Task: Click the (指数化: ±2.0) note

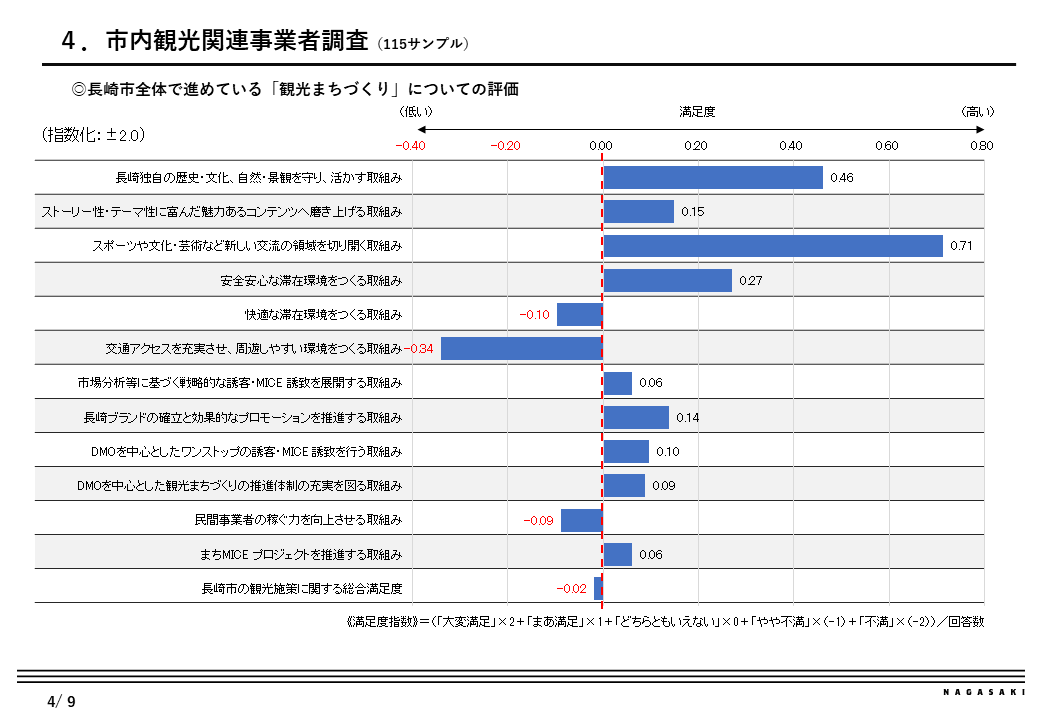Action: coord(94,135)
